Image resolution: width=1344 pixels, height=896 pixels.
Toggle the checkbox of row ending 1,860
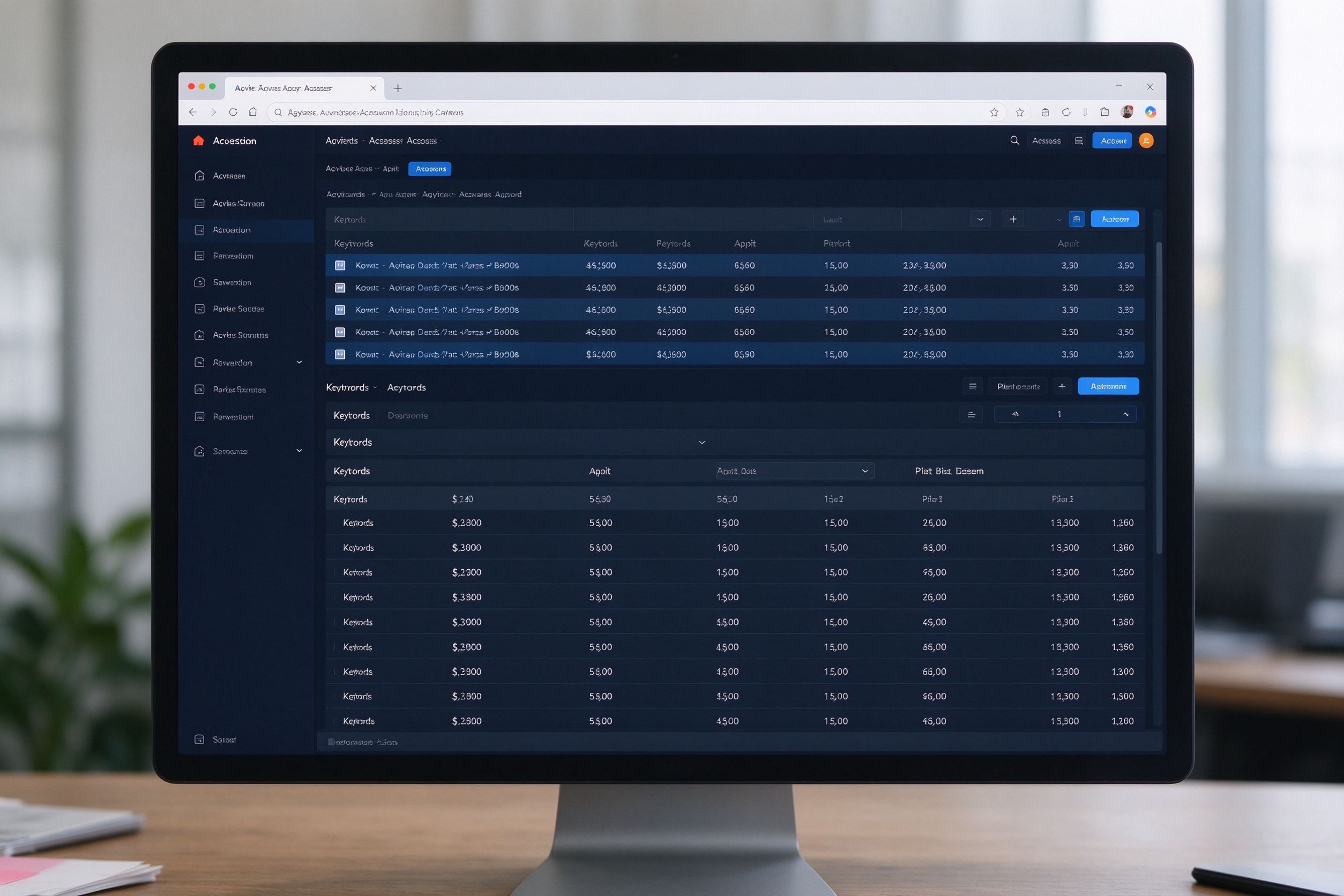[334, 597]
